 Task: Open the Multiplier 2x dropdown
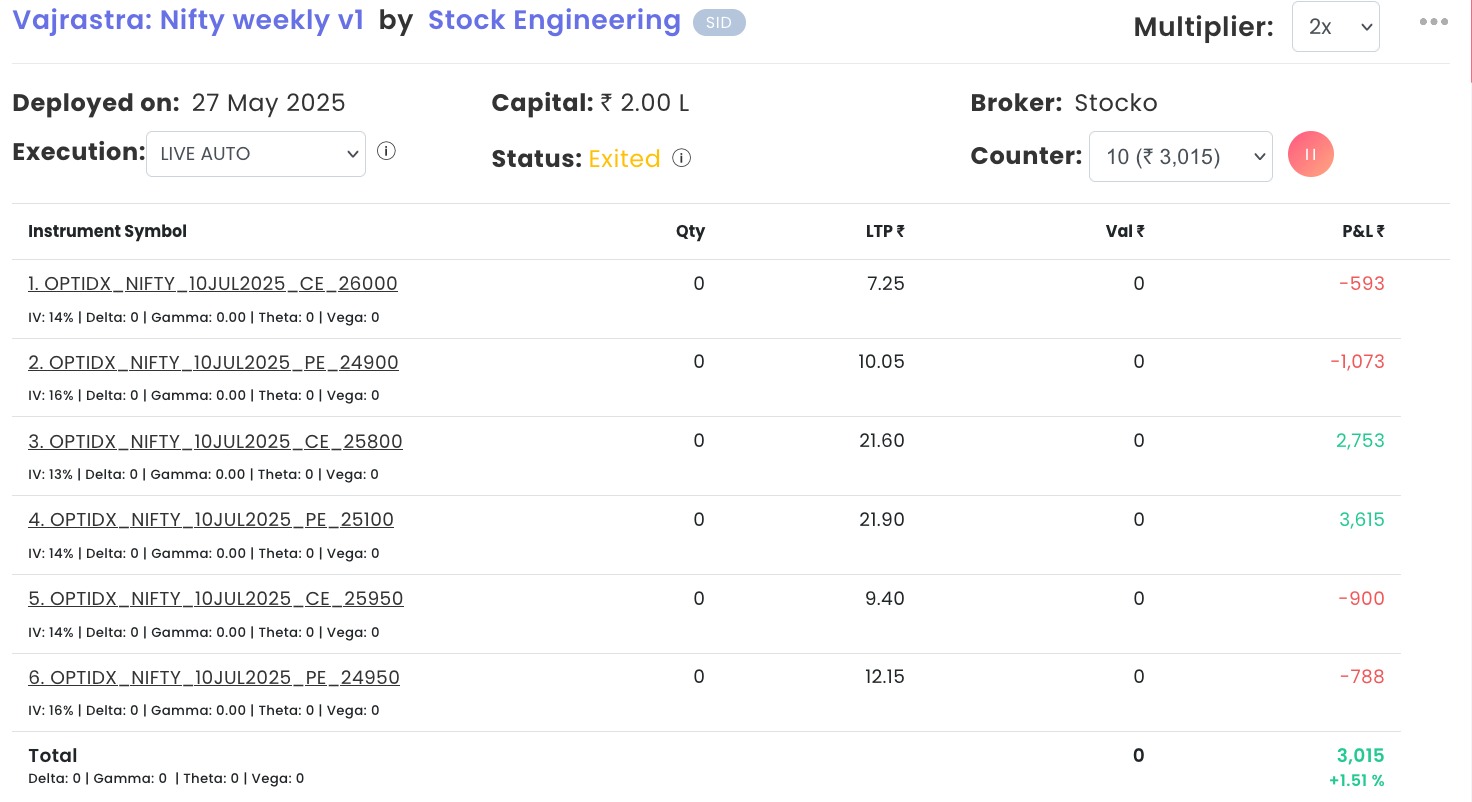(1335, 27)
